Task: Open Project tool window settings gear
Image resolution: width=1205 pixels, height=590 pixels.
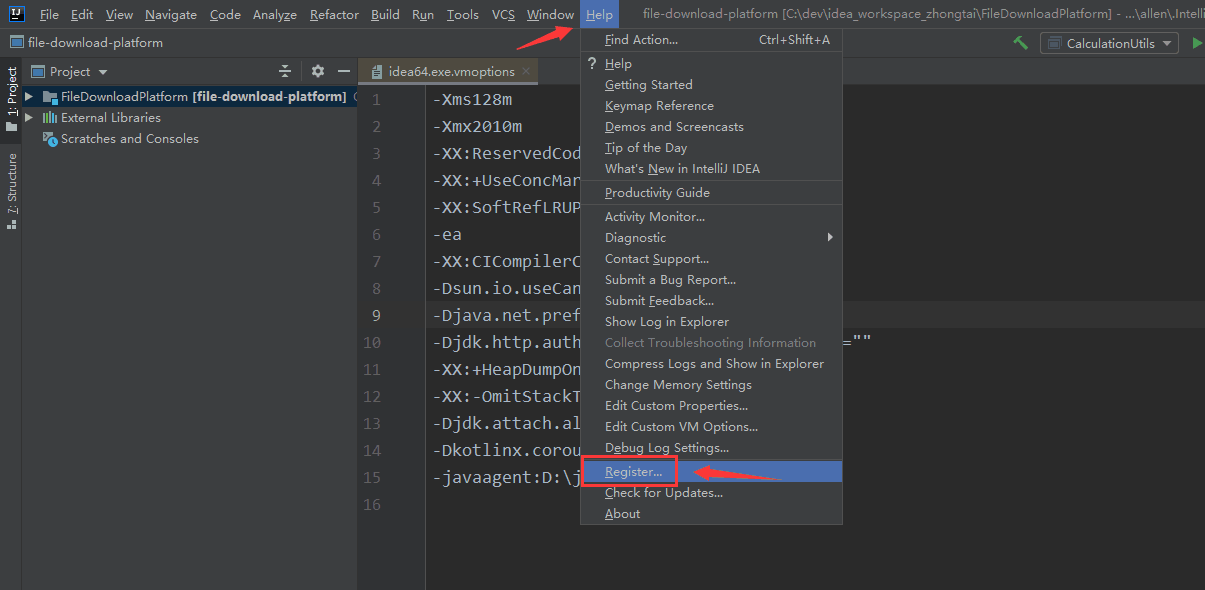Action: click(x=318, y=71)
